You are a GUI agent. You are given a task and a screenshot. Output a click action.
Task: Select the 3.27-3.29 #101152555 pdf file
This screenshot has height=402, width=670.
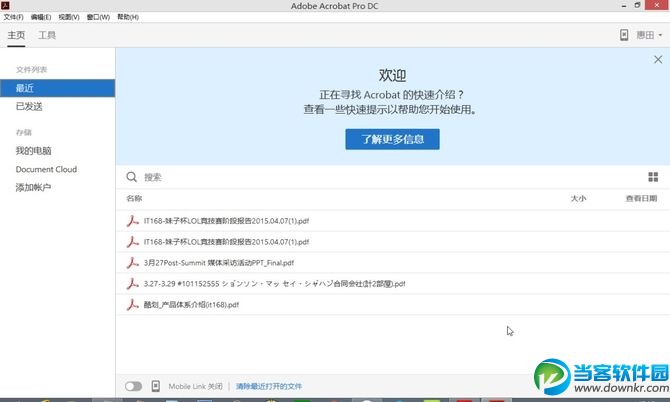(393, 284)
